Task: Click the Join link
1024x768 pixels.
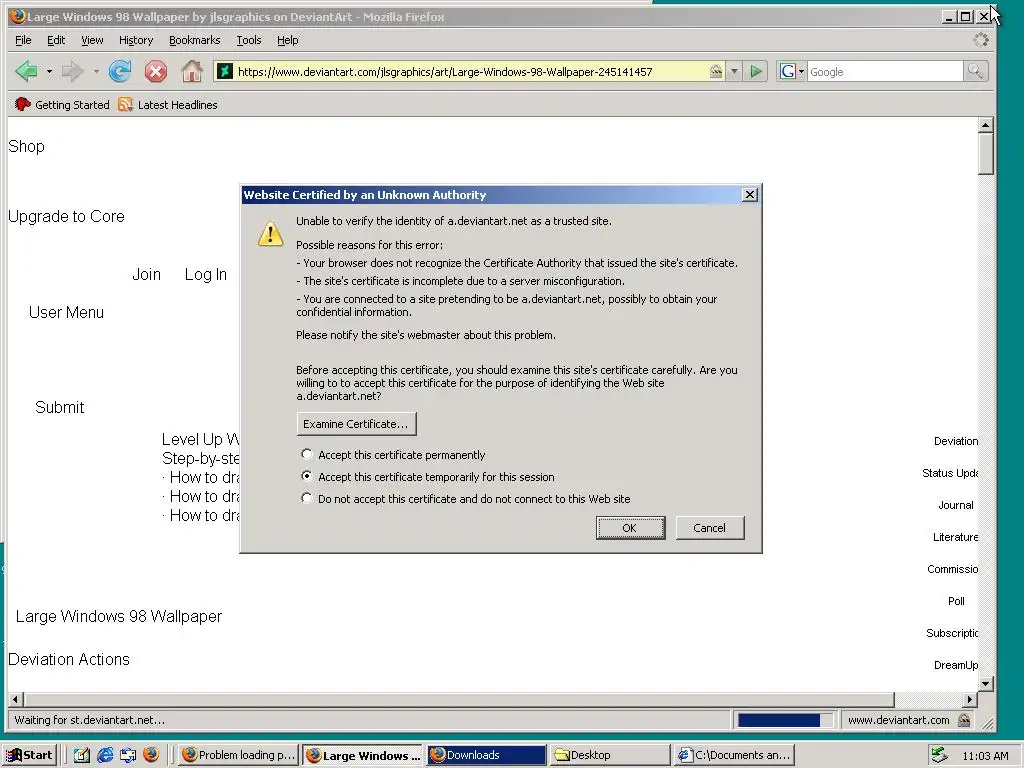Action: (146, 274)
